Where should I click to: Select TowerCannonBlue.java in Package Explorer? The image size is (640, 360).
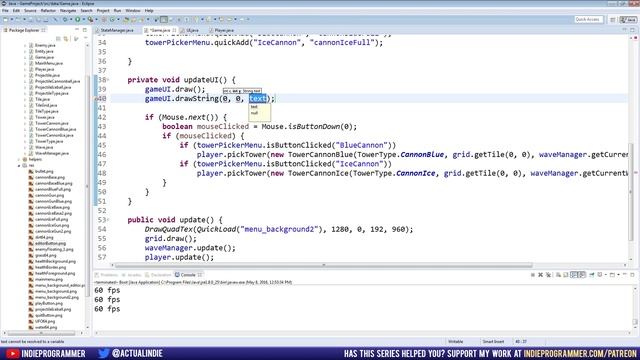tap(55, 129)
